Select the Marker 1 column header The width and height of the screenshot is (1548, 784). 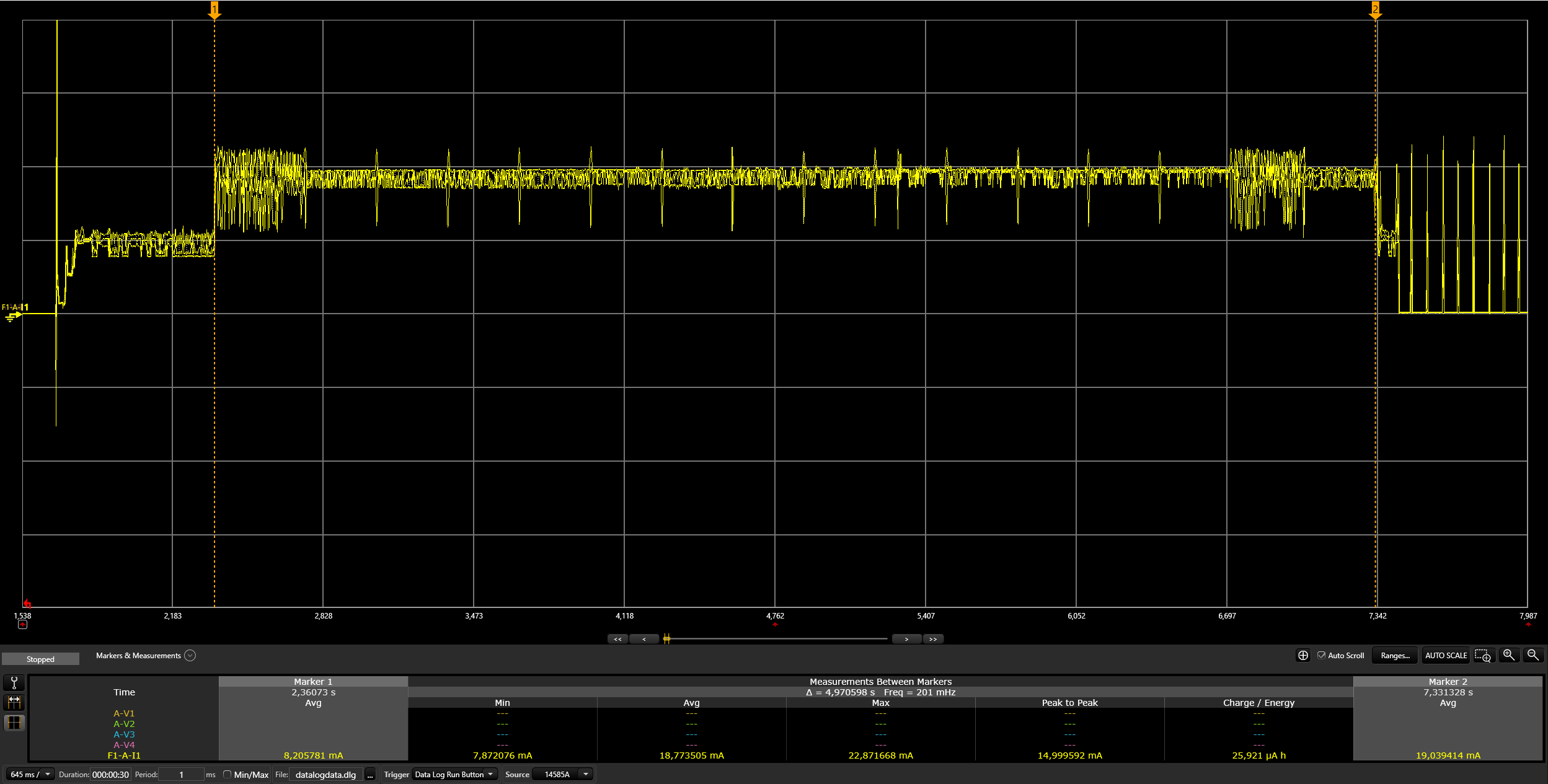tap(313, 681)
